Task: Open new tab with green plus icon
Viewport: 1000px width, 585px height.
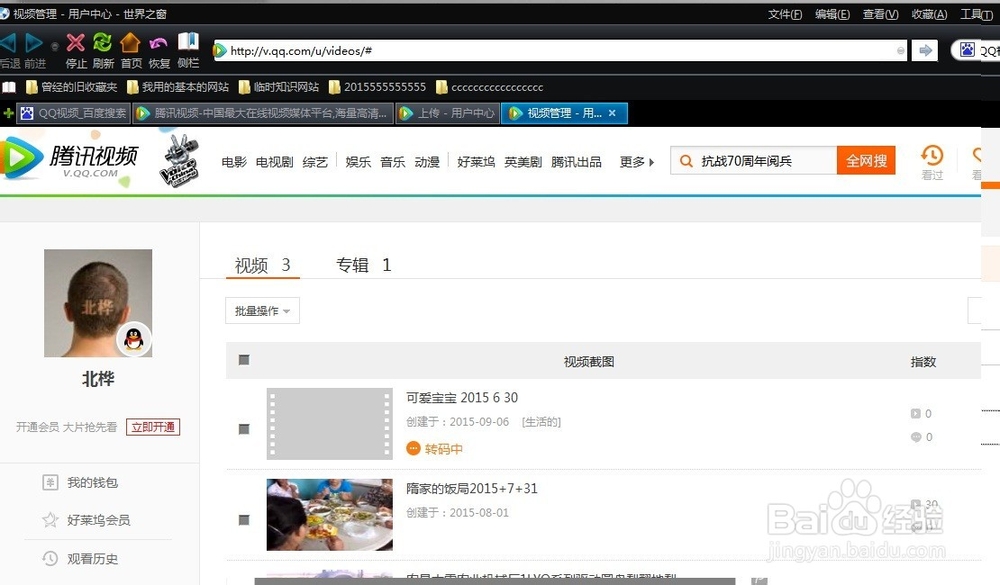Action: pyautogui.click(x=8, y=113)
